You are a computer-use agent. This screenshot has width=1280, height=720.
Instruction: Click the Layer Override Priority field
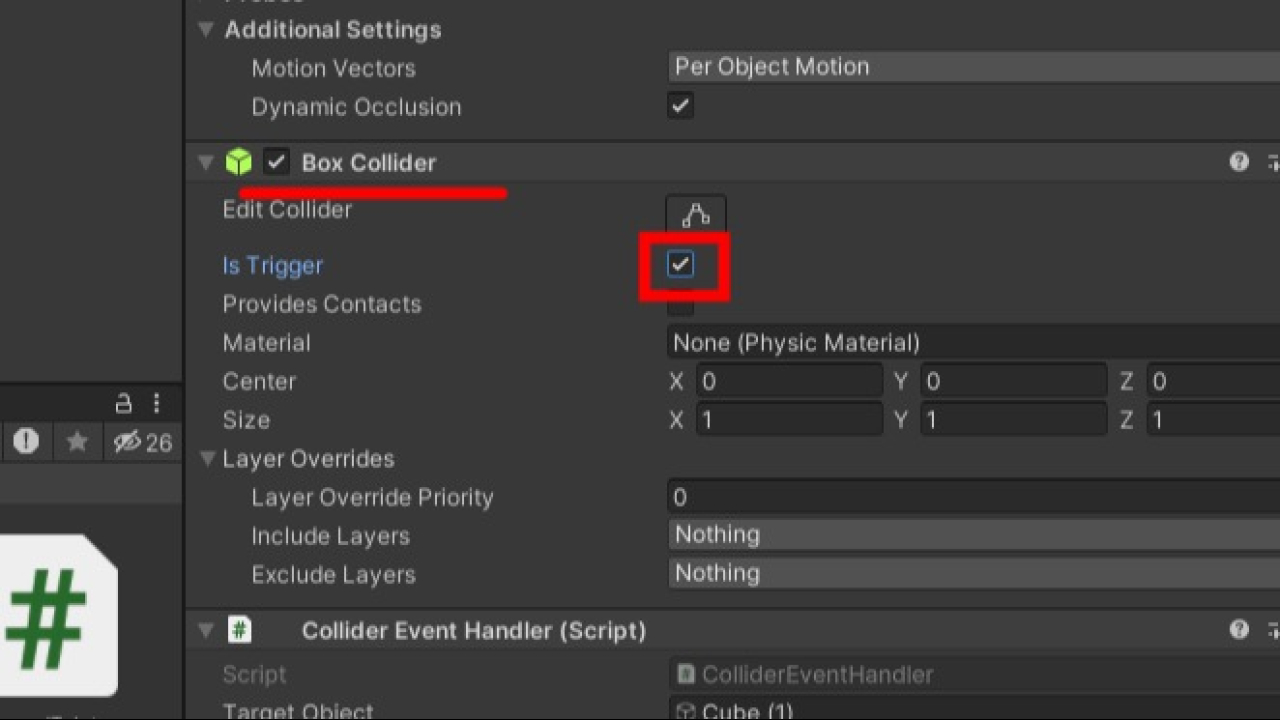(970, 497)
